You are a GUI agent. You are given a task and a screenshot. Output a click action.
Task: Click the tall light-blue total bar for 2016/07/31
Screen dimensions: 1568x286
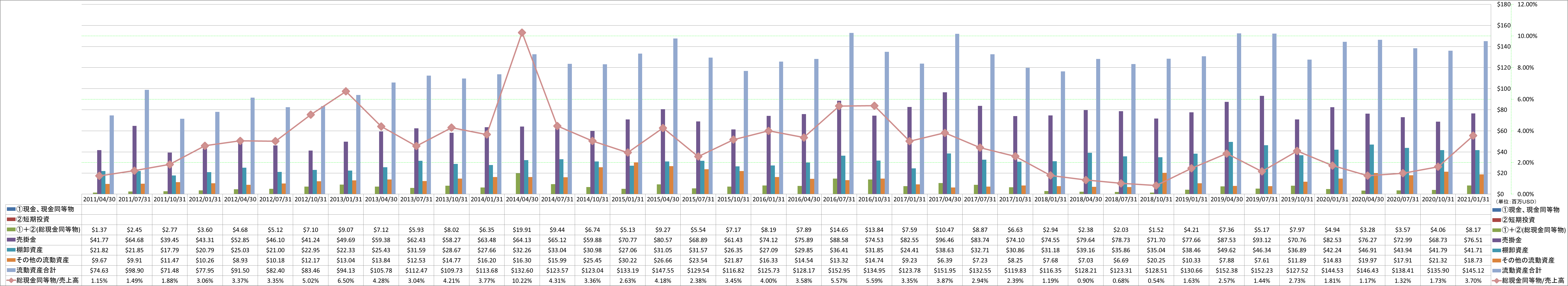click(x=852, y=114)
